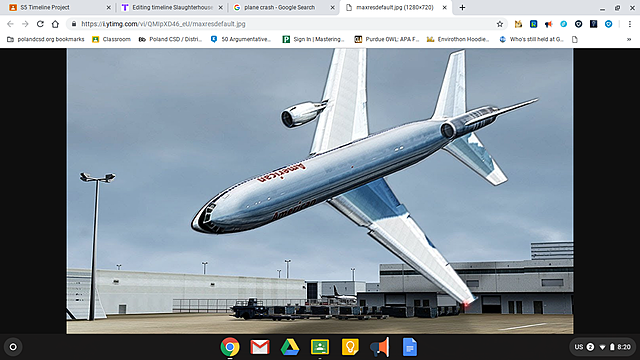Viewport: 640px width, 360px height.
Task: Click the US keyboard input indicator
Action: click(579, 347)
